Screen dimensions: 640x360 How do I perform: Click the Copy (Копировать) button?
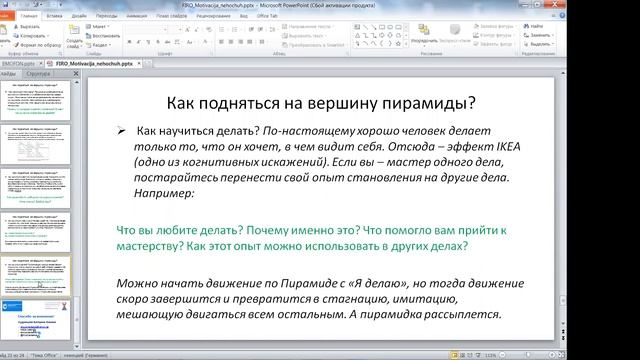pos(31,36)
